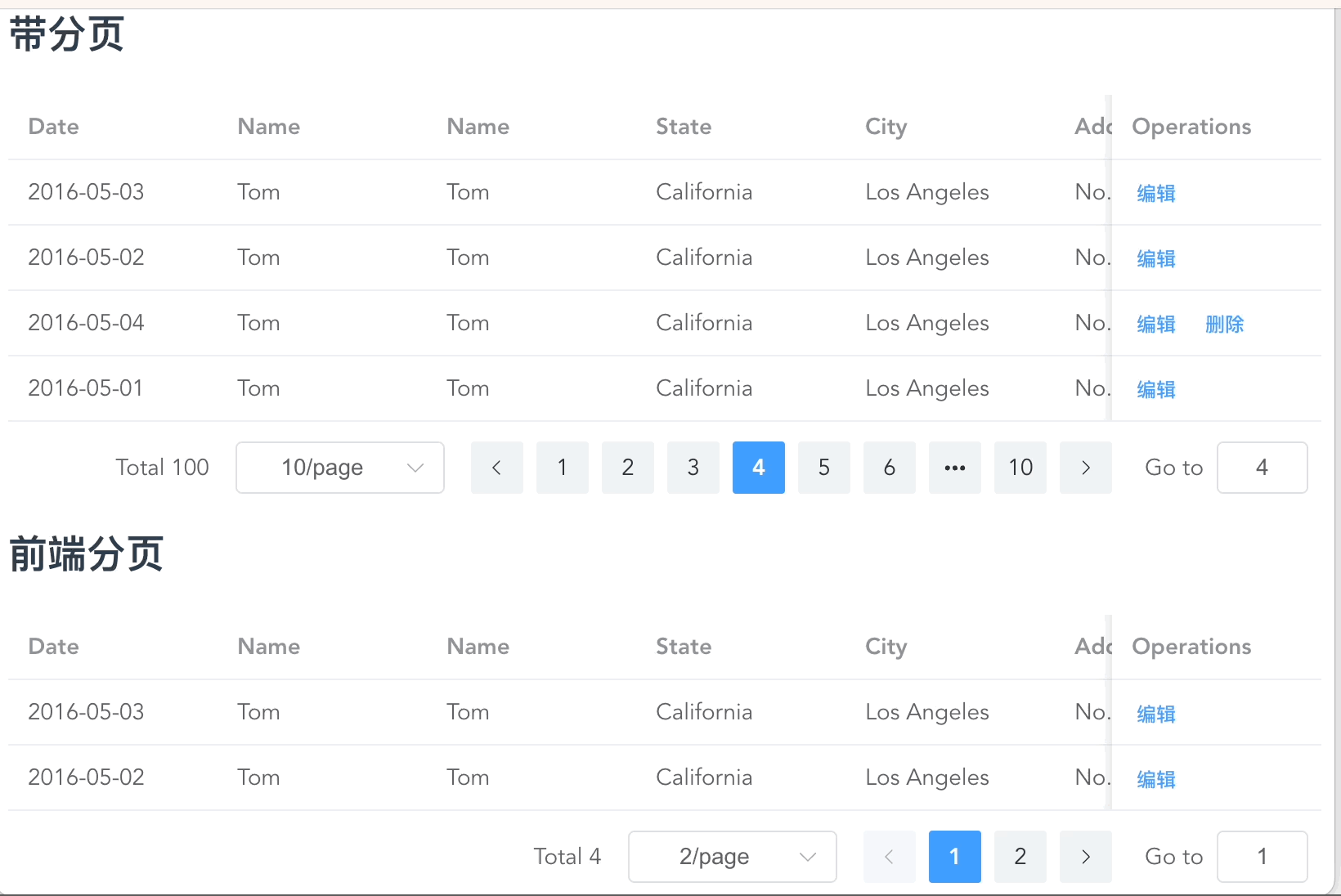Open the 10/page size dropdown
This screenshot has height=896, width=1341.
click(339, 468)
